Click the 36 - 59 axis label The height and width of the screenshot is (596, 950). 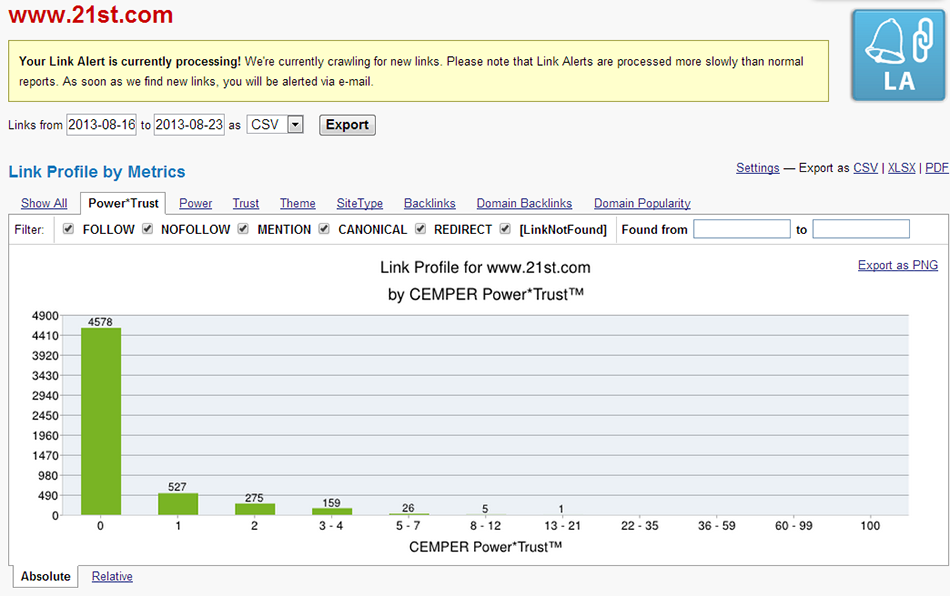click(717, 526)
